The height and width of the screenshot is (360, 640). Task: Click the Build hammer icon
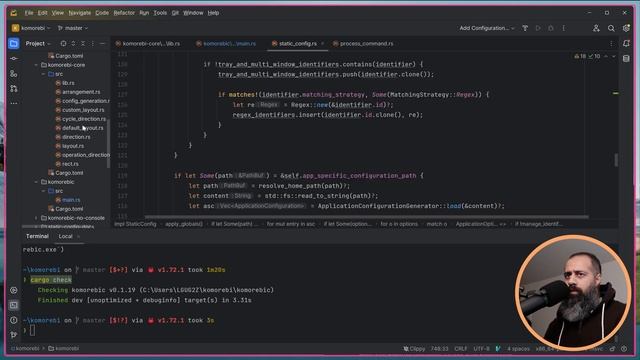[525, 28]
